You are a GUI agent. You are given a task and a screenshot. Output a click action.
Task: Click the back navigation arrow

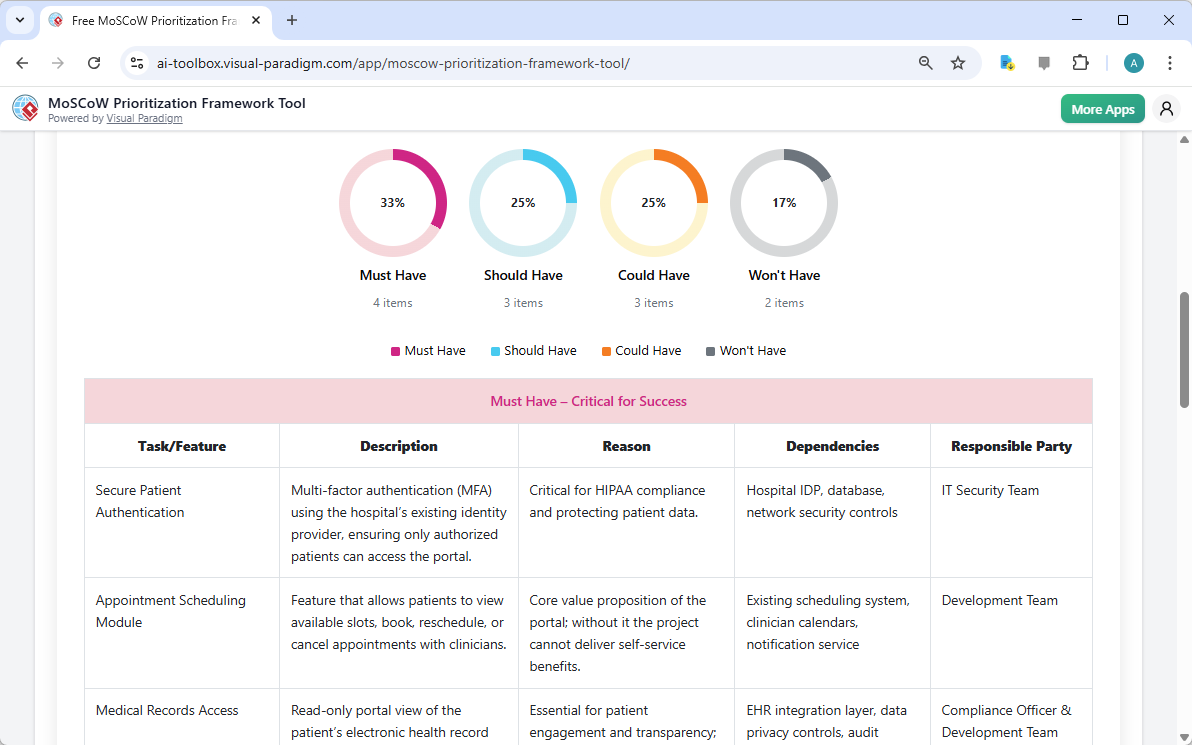22,62
